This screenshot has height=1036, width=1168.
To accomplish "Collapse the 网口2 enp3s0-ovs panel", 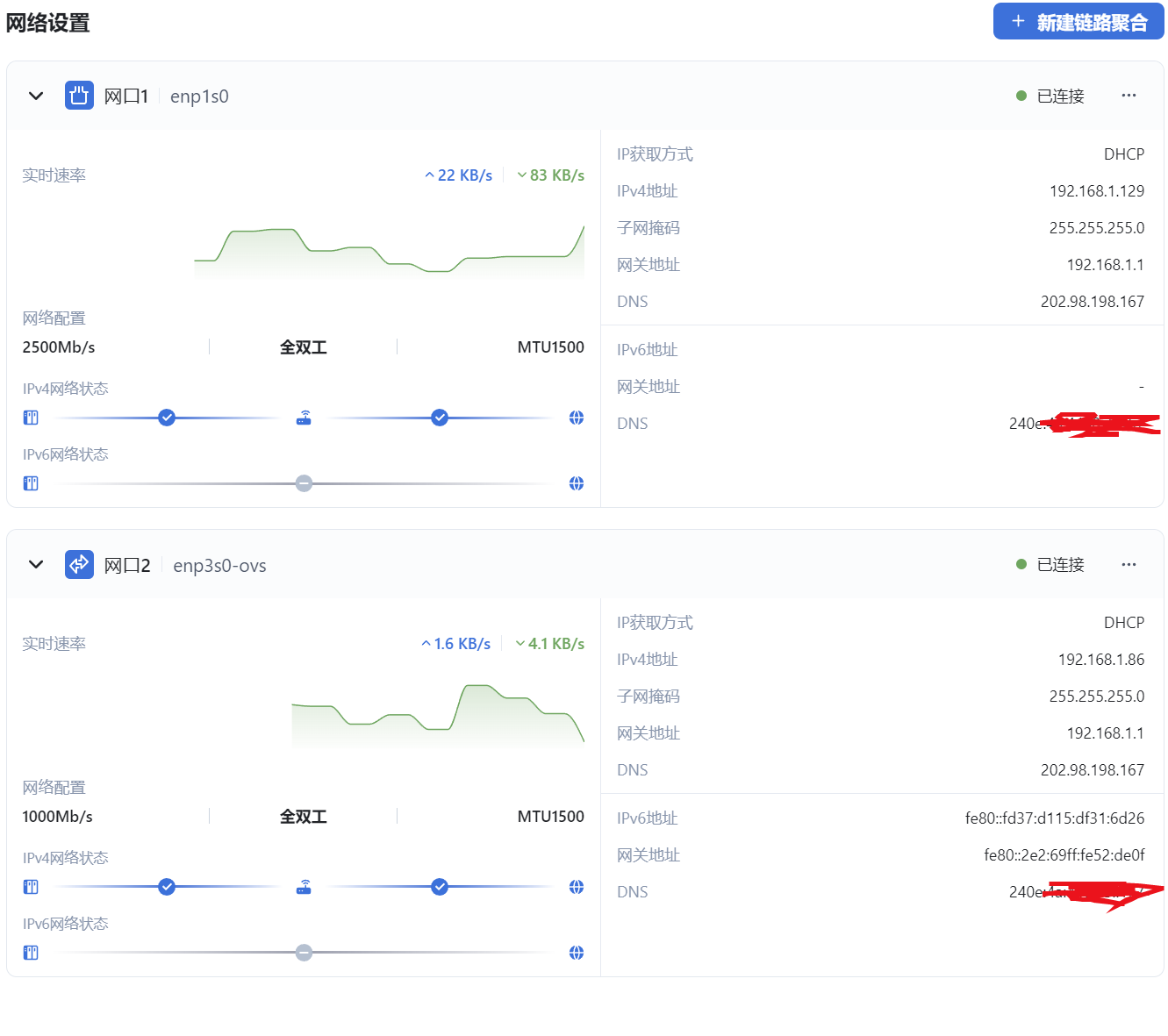I will (x=36, y=564).
